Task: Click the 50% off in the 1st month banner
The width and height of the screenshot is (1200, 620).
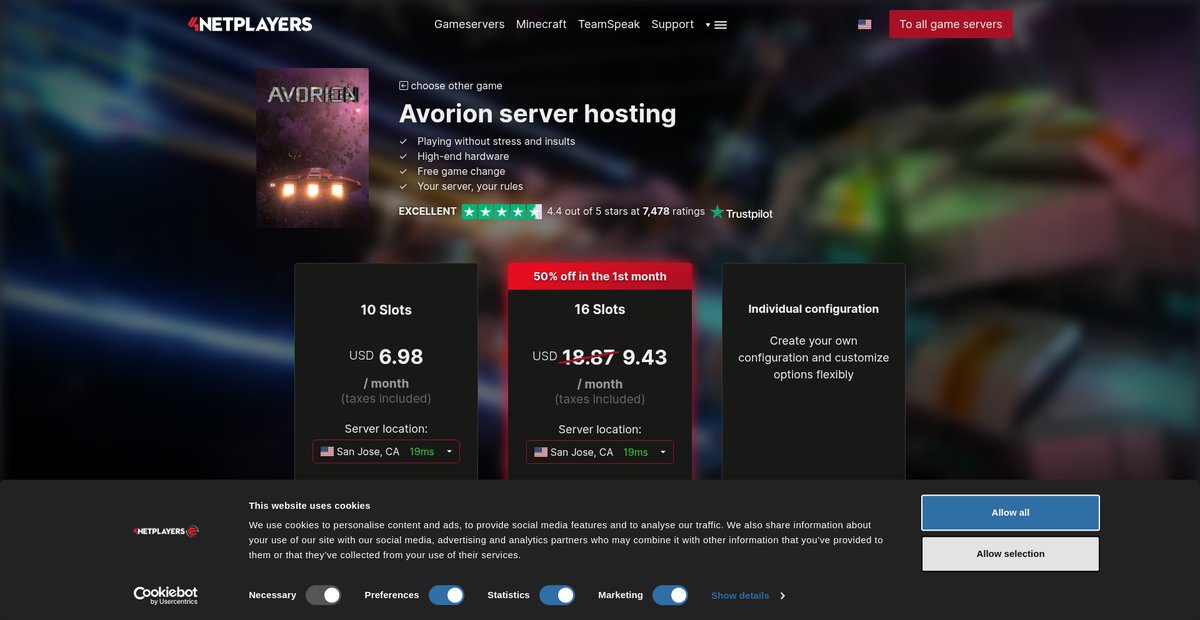Action: coord(600,276)
